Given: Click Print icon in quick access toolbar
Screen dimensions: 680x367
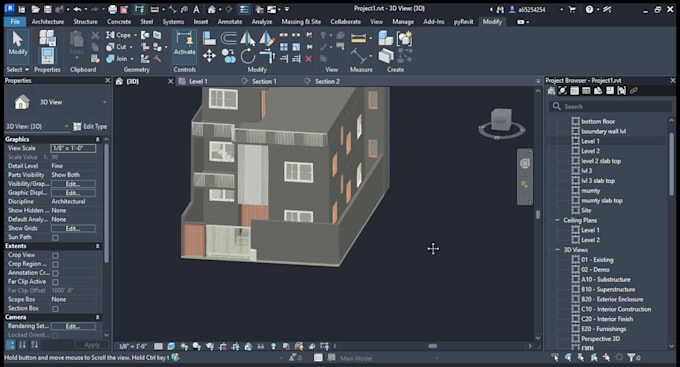Looking at the screenshot, I should click(x=112, y=9).
